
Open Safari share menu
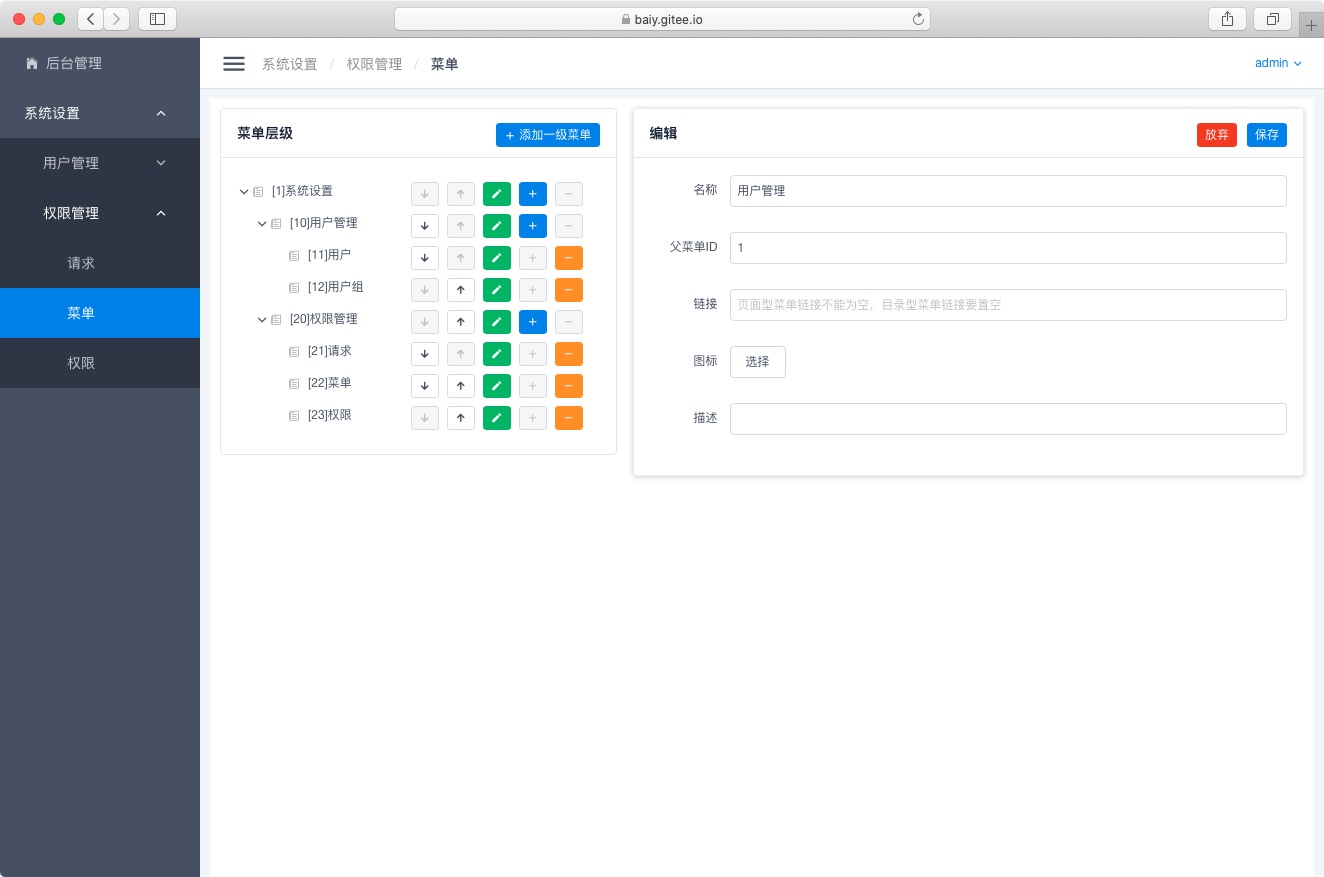coord(1227,19)
